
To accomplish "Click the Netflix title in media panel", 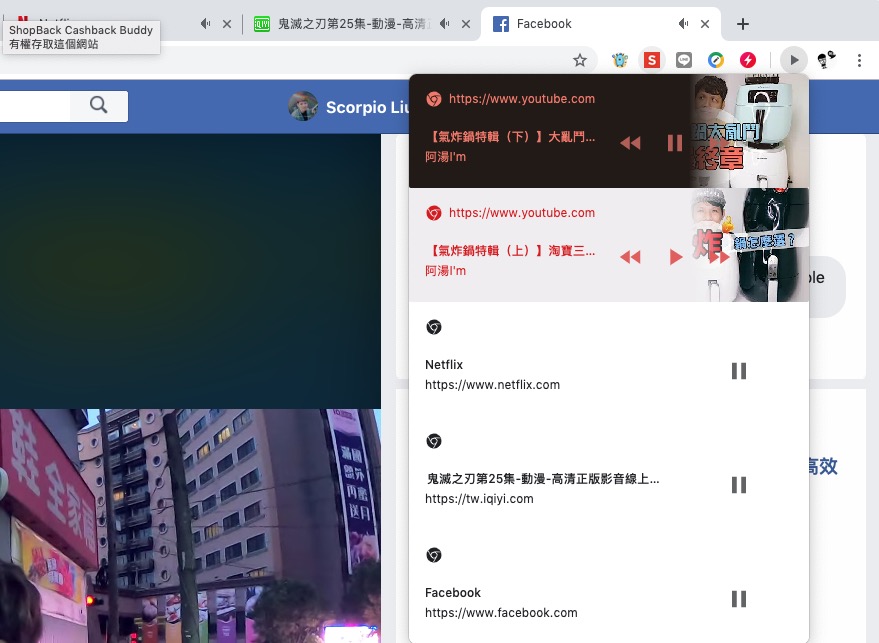I will click(x=444, y=364).
